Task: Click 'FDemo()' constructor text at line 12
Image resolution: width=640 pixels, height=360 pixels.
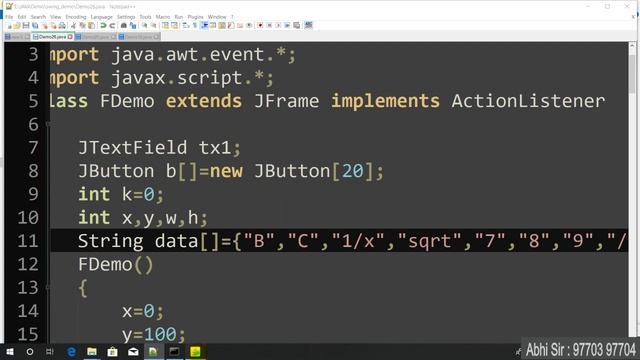Action: point(116,264)
